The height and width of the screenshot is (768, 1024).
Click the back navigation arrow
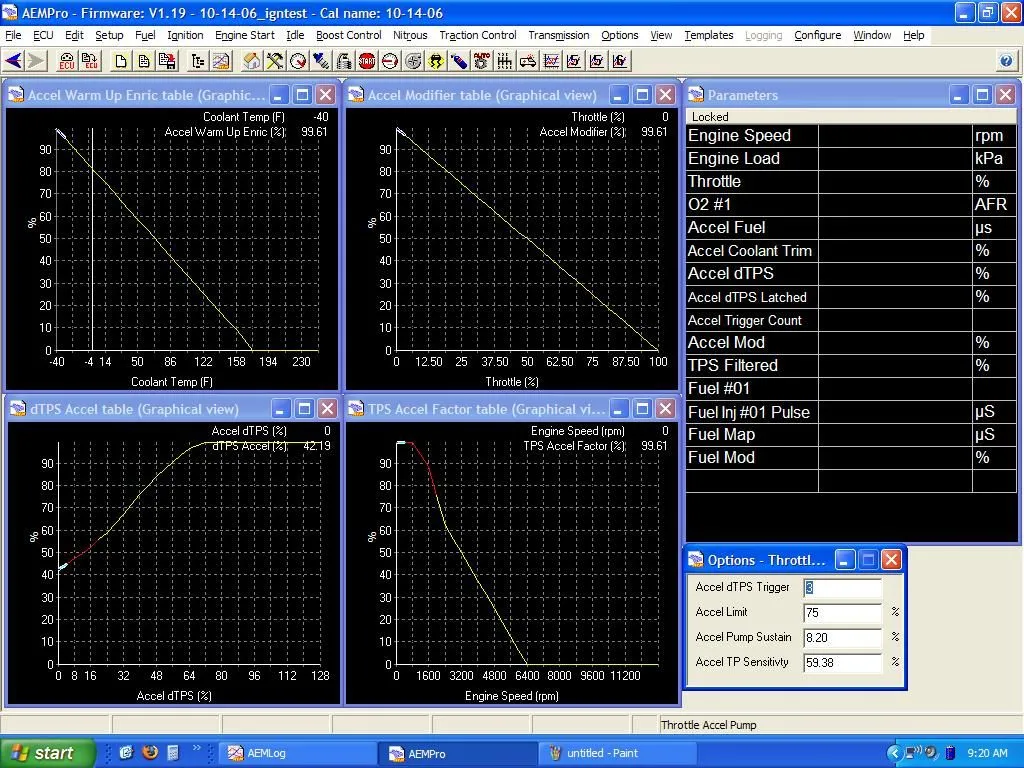(x=14, y=61)
